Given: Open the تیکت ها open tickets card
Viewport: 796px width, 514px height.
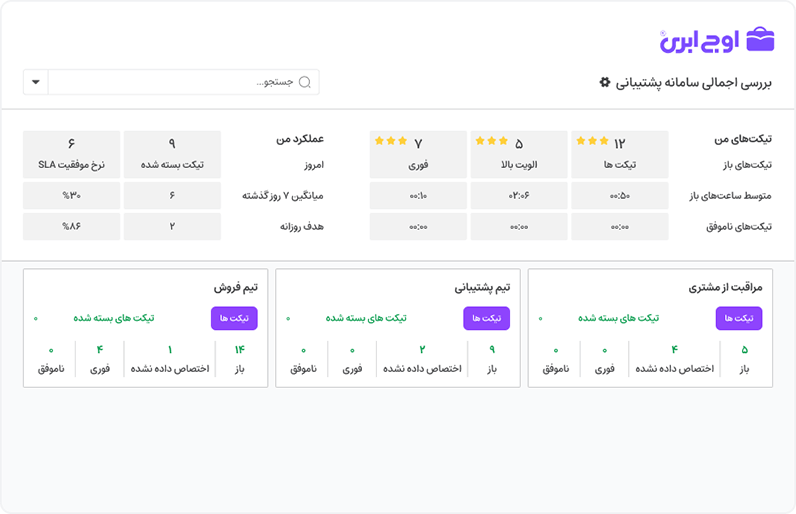Looking at the screenshot, I should click(619, 154).
